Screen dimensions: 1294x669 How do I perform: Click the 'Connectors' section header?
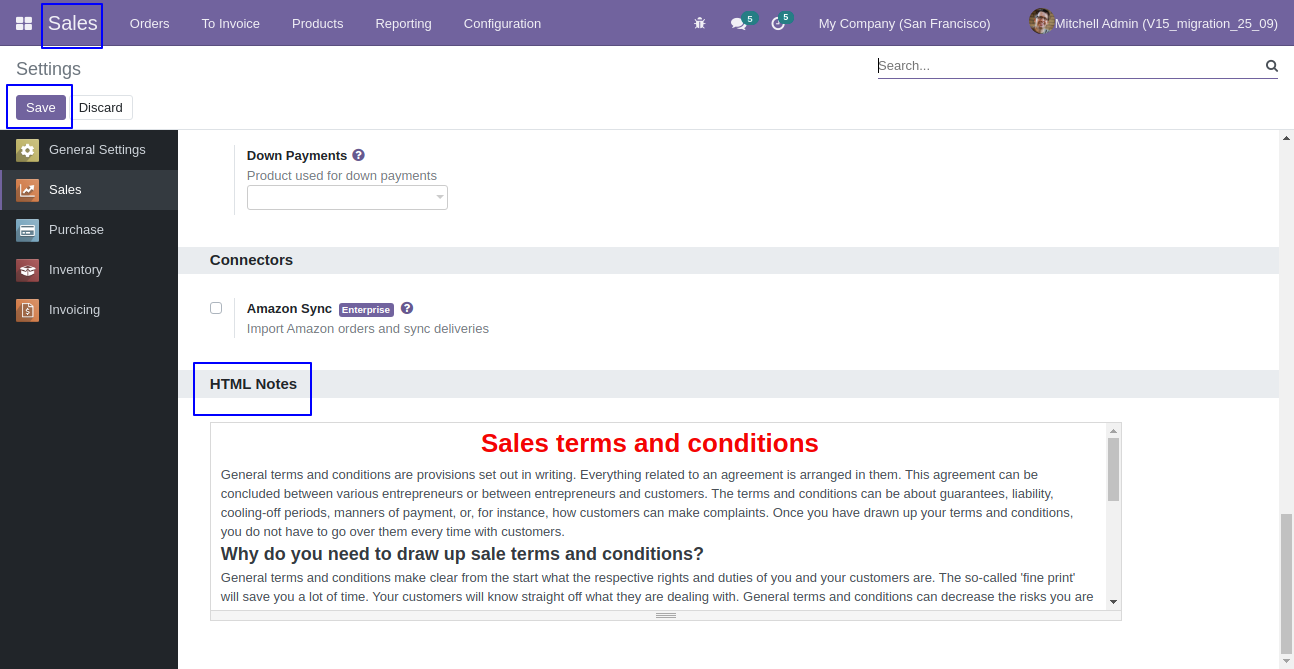(251, 260)
